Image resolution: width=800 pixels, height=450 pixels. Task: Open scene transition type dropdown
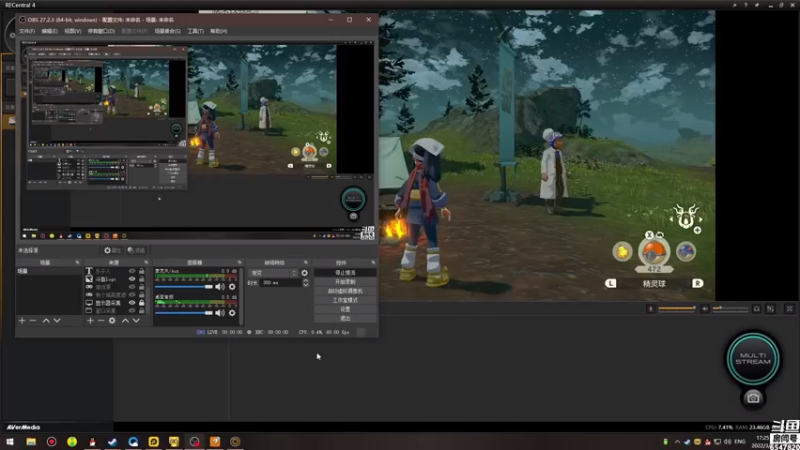(273, 273)
